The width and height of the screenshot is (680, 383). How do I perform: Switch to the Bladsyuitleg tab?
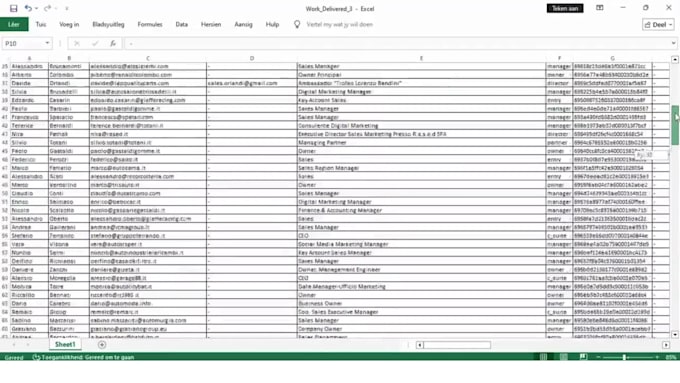108,24
